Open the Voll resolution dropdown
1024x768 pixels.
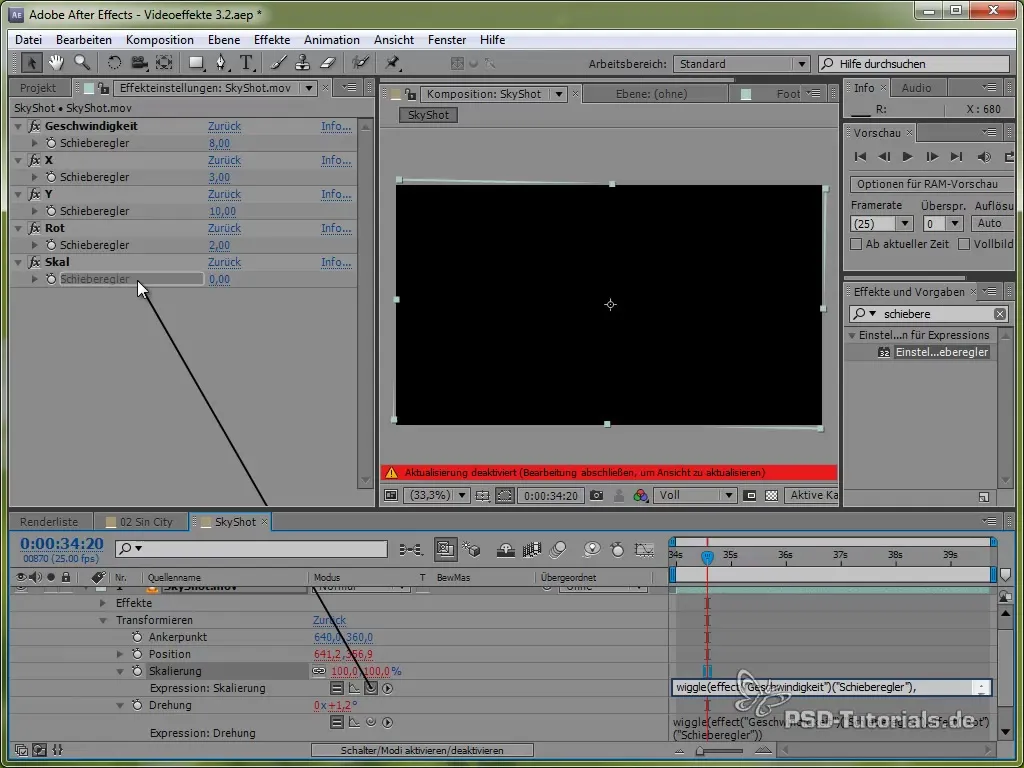pos(695,496)
